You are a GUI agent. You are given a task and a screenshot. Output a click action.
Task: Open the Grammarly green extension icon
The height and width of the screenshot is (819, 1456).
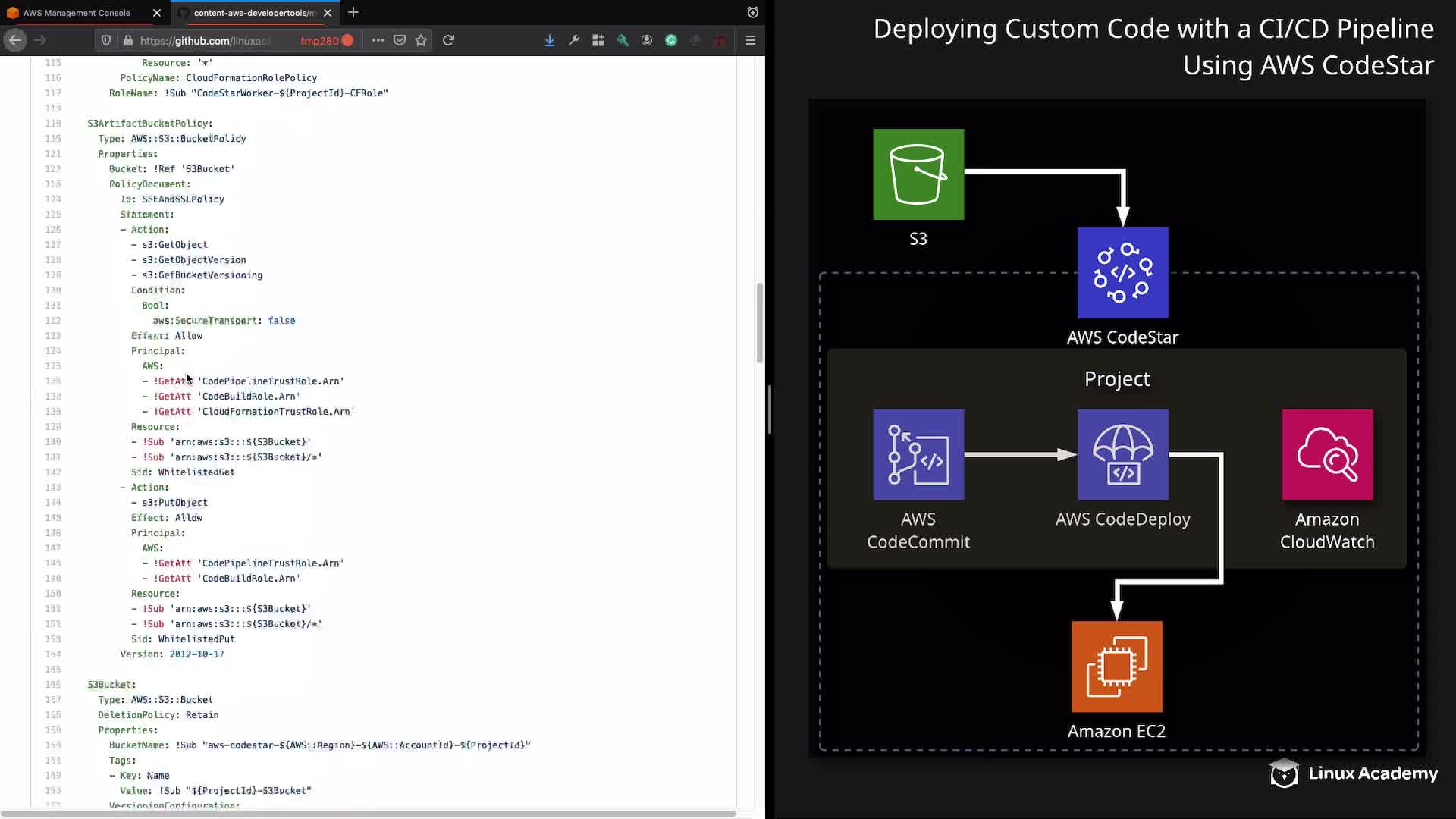671,40
